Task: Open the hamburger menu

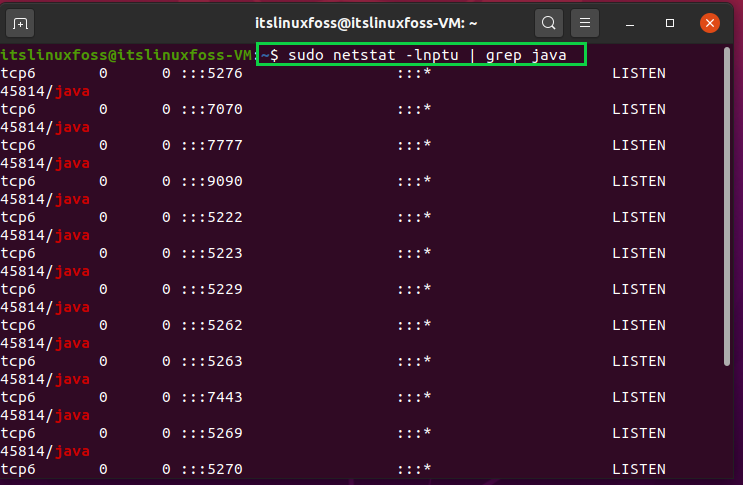Action: 585,23
